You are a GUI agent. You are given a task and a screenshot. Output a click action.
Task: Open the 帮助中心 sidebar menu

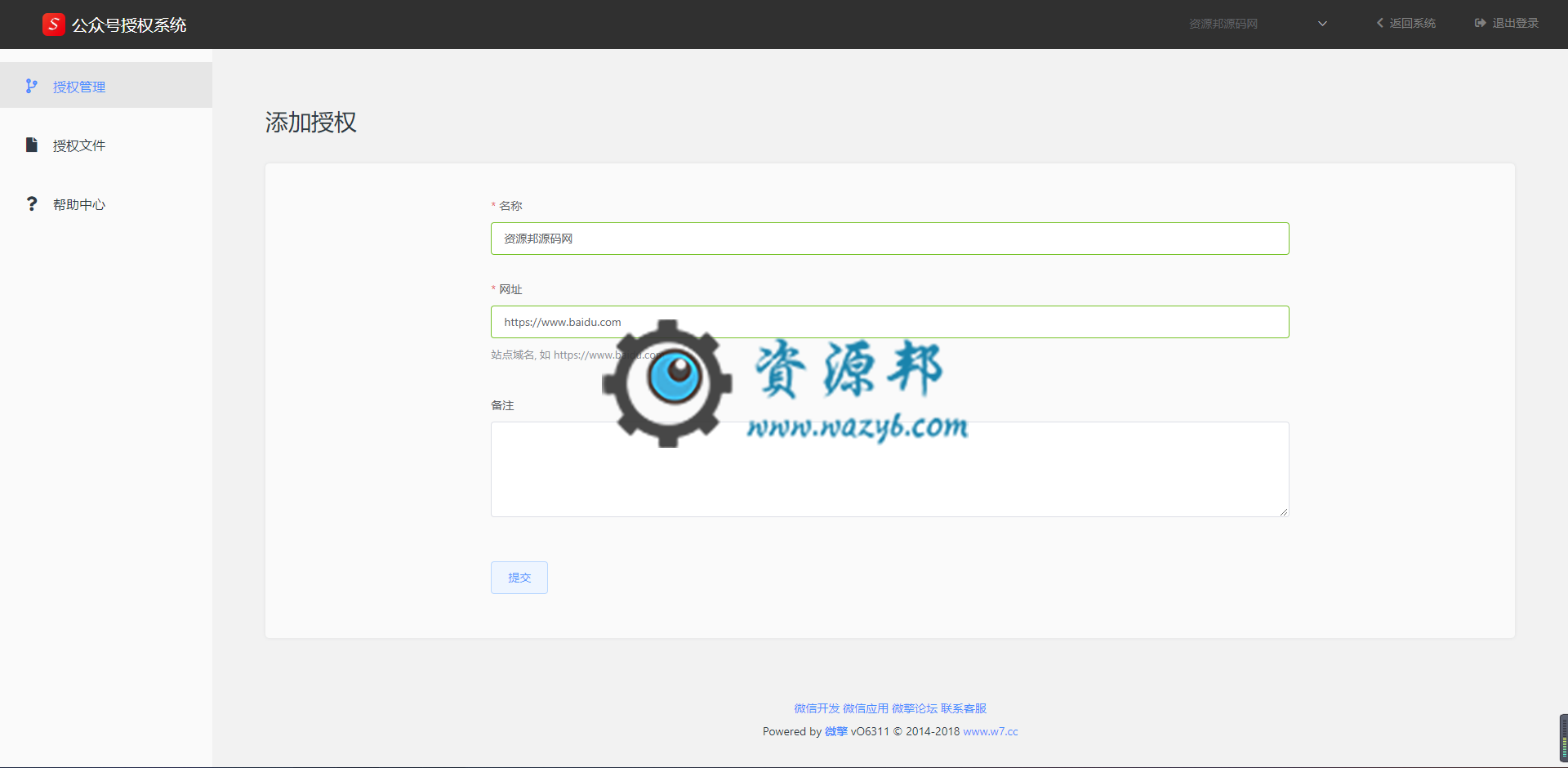pos(106,203)
